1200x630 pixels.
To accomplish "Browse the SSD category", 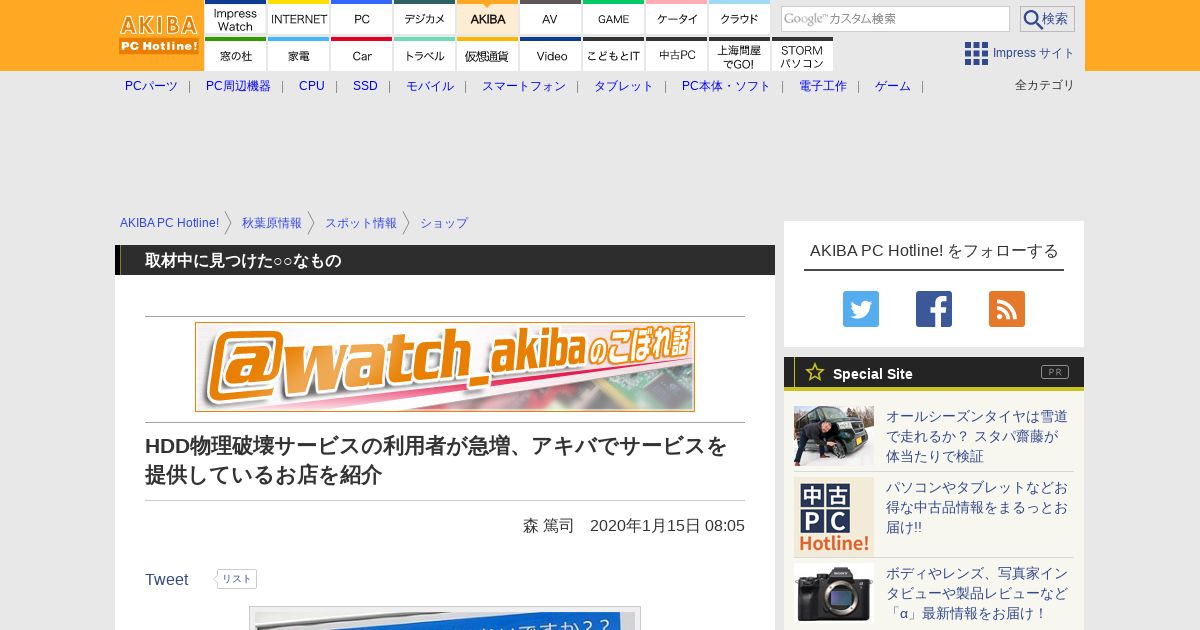I will tap(365, 86).
